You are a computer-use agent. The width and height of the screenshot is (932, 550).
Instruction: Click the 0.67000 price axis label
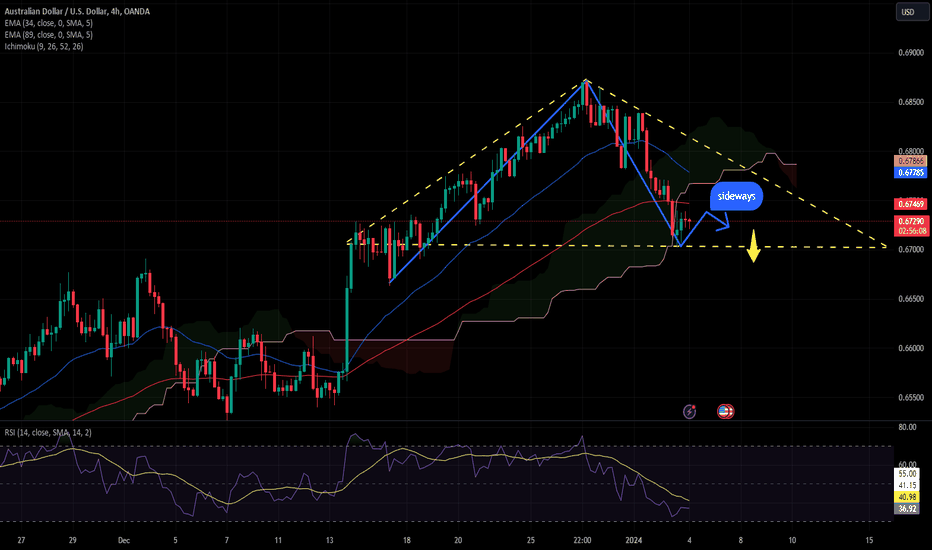pyautogui.click(x=911, y=249)
